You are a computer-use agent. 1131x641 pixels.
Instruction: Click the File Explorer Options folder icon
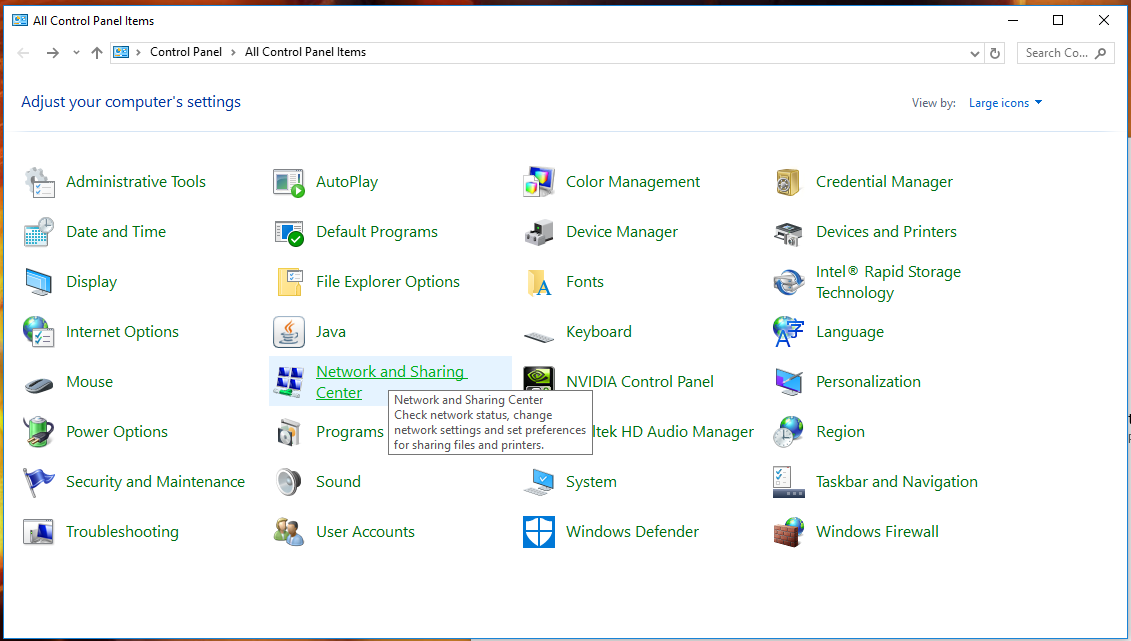pos(289,282)
